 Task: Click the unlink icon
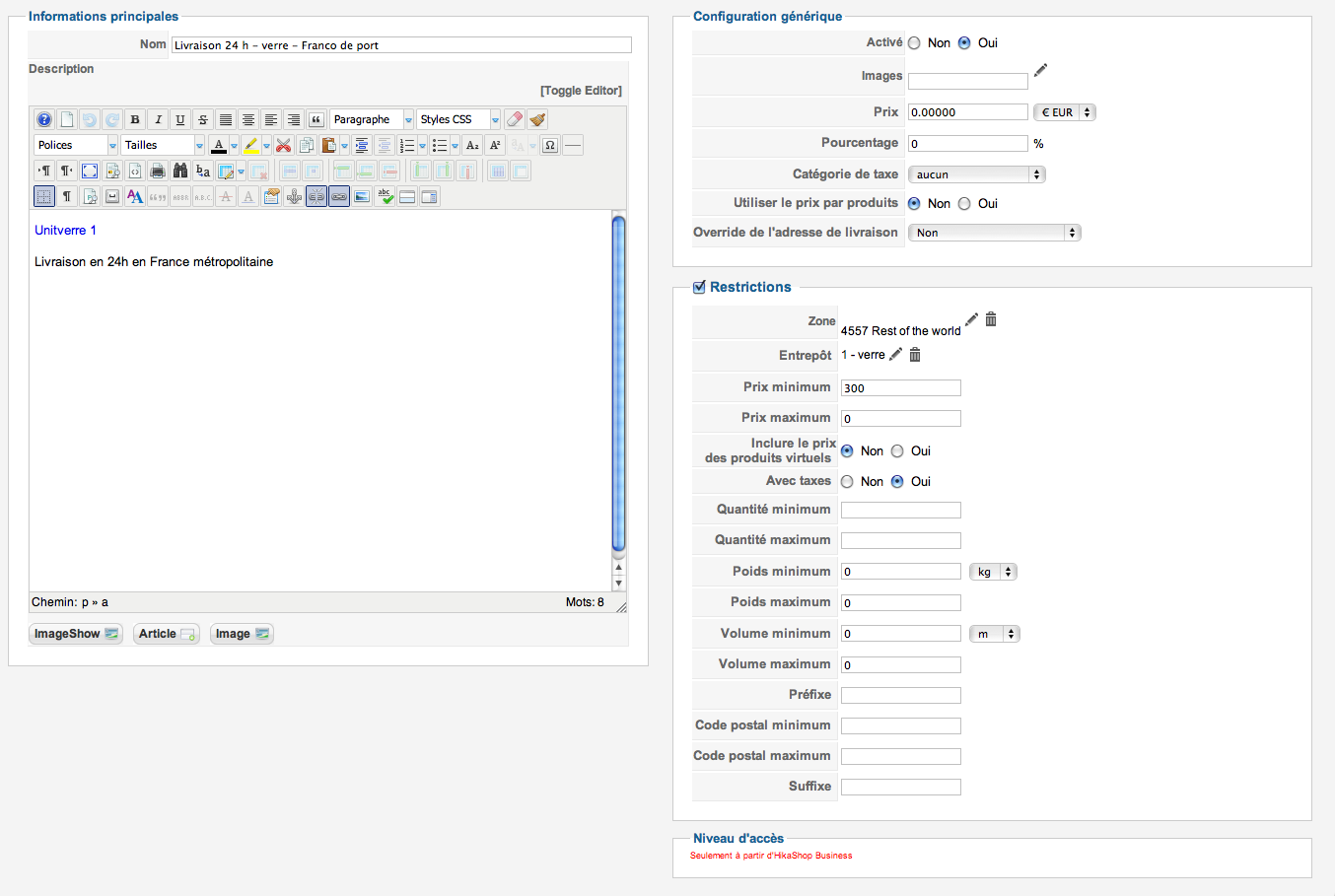click(x=316, y=196)
